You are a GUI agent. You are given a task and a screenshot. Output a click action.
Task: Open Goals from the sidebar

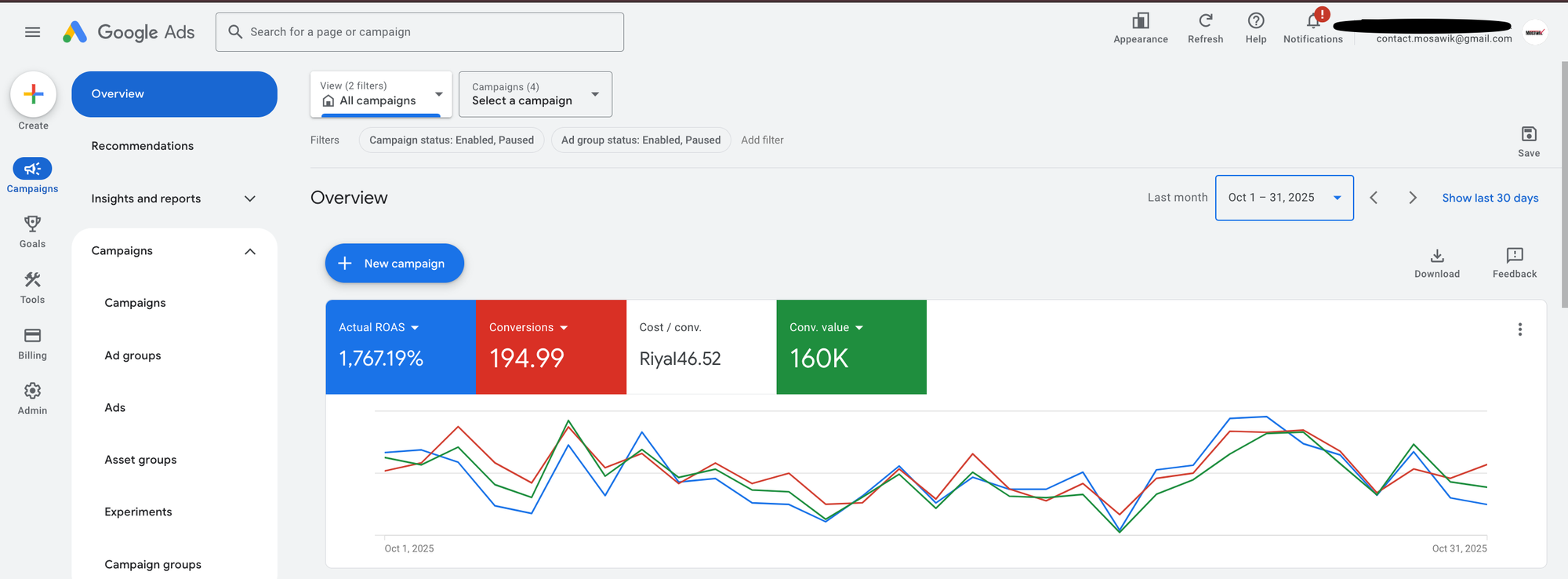pyautogui.click(x=32, y=225)
